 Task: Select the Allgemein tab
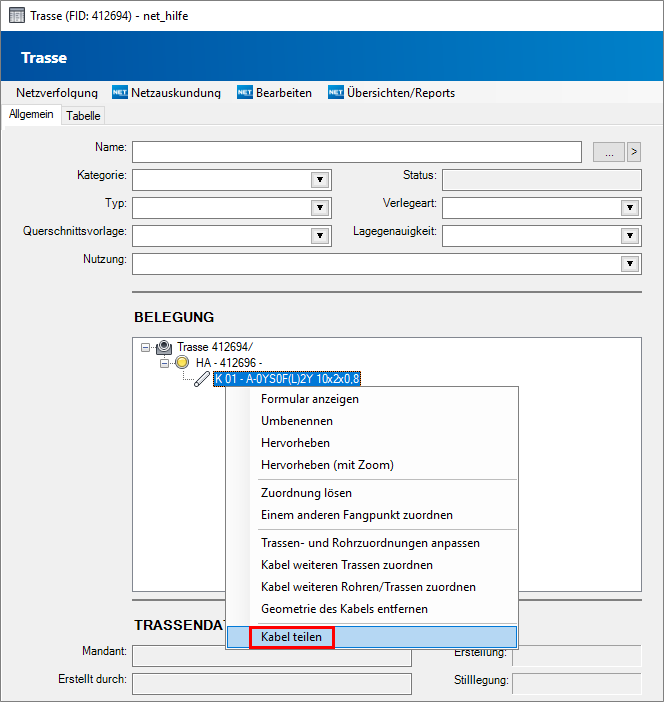point(31,115)
